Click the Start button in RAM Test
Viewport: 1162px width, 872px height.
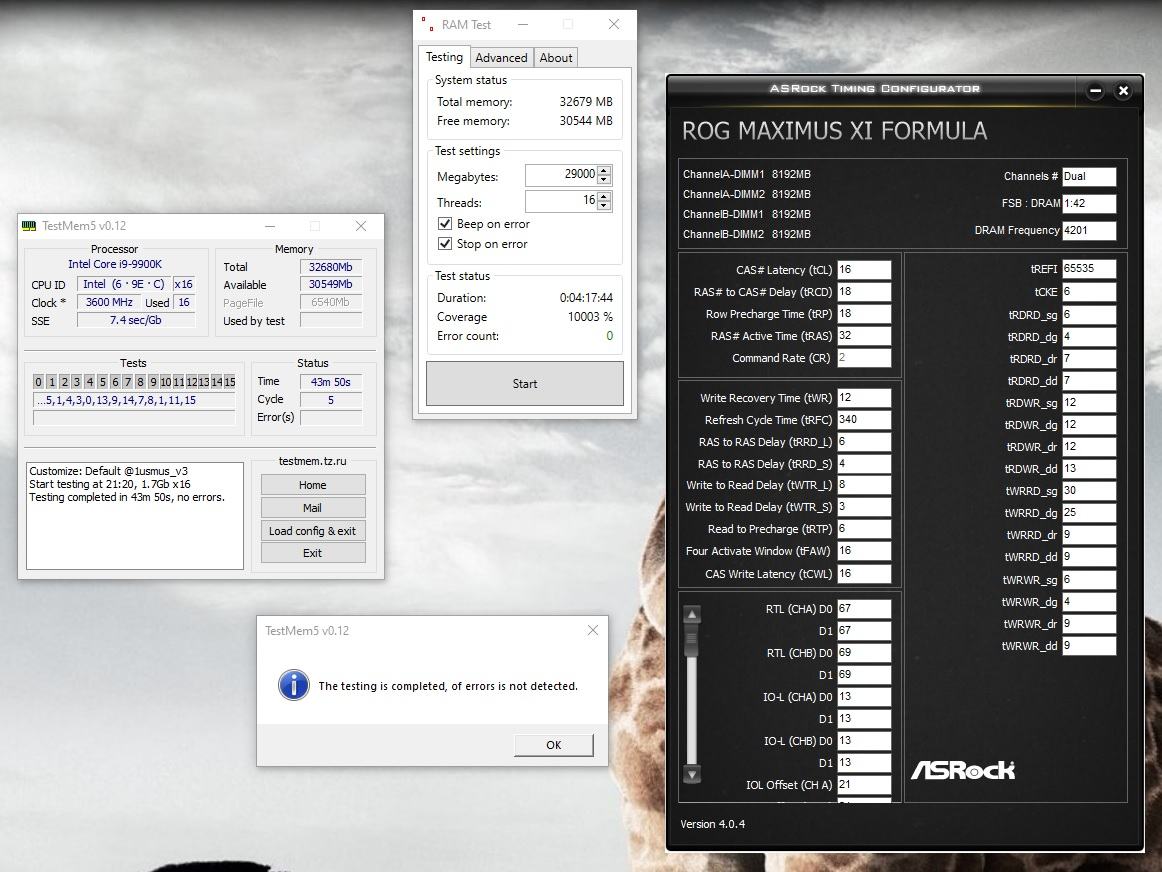(x=525, y=384)
